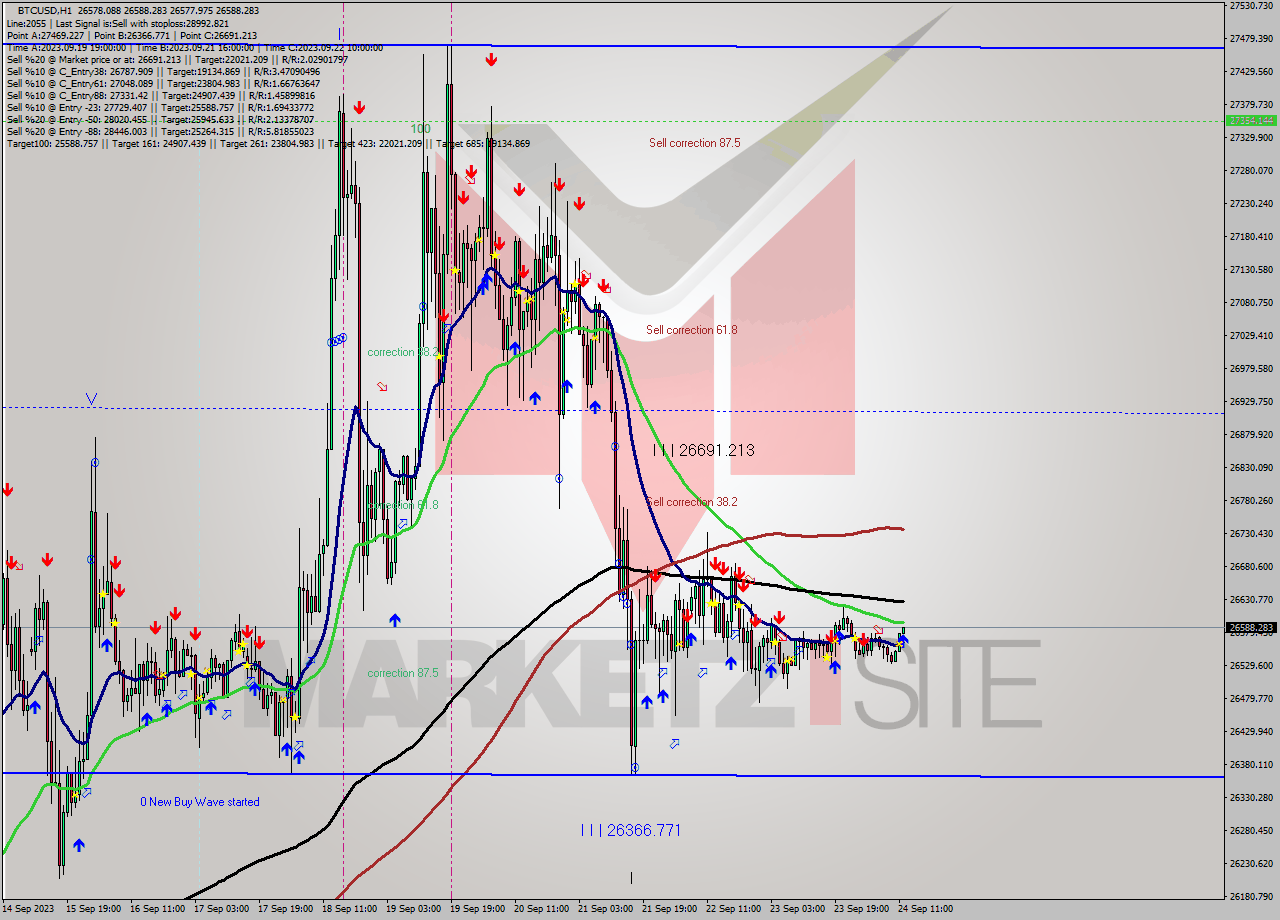
Task: Click the 'Entry -23: 27729.407' line
Action: 160,108
